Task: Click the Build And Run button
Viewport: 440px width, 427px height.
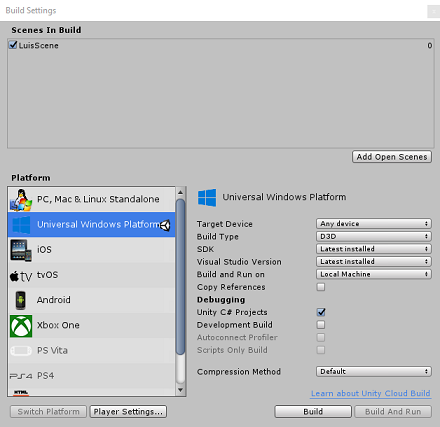Action: coord(393,412)
